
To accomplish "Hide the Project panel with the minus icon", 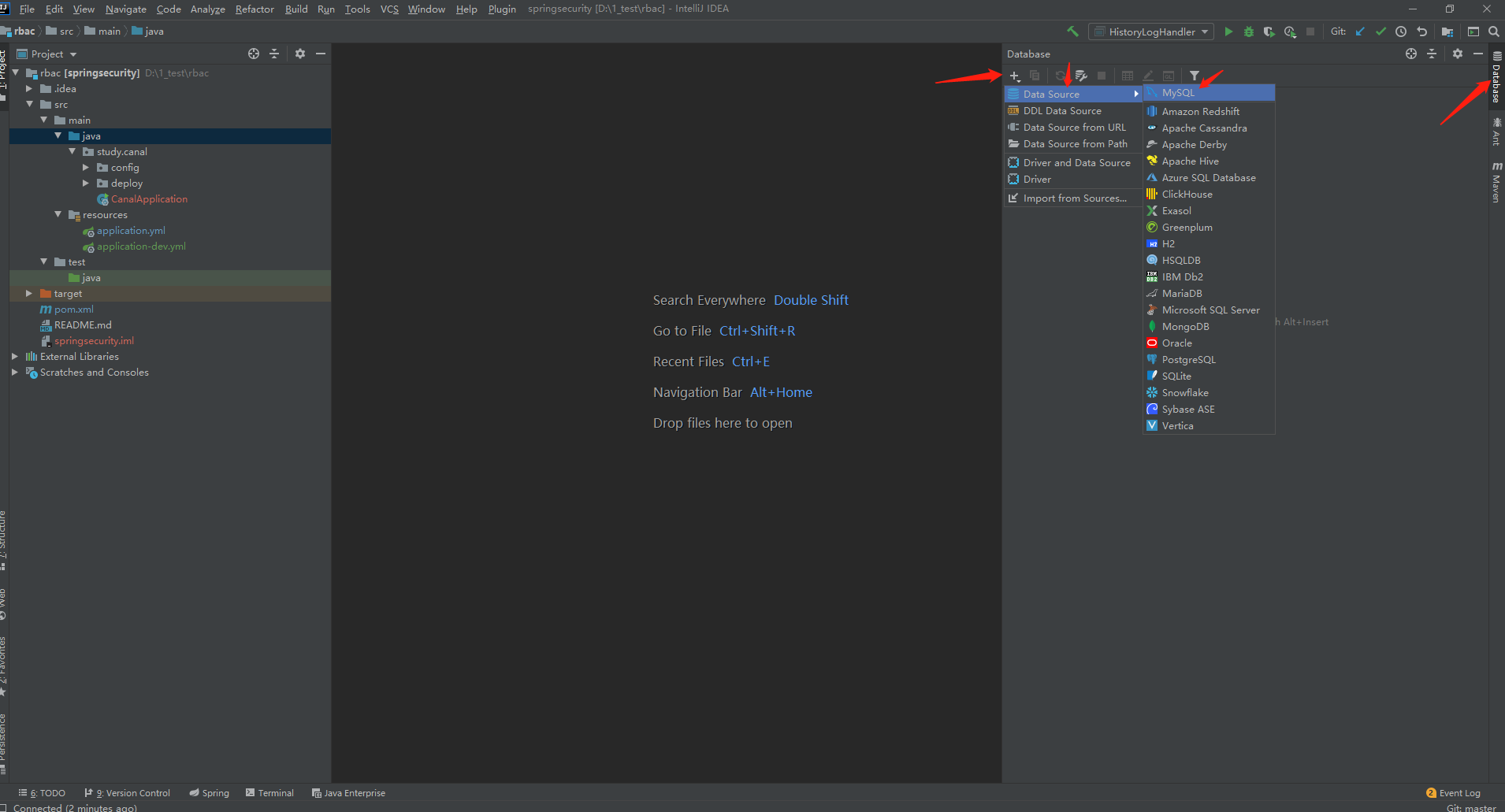I will (x=321, y=54).
